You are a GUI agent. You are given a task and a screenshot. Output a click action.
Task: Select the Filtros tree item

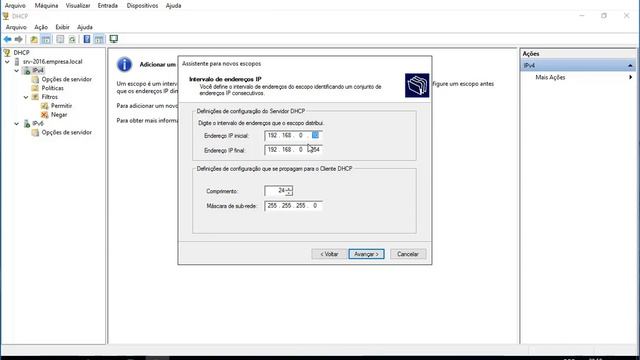click(49, 97)
